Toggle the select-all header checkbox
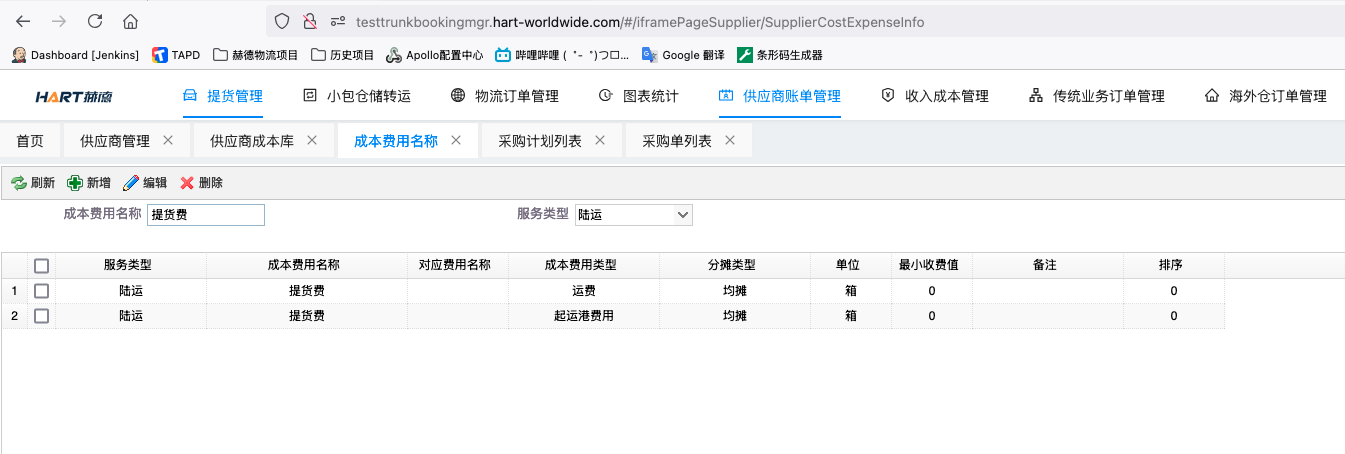This screenshot has width=1345, height=454. tap(41, 266)
